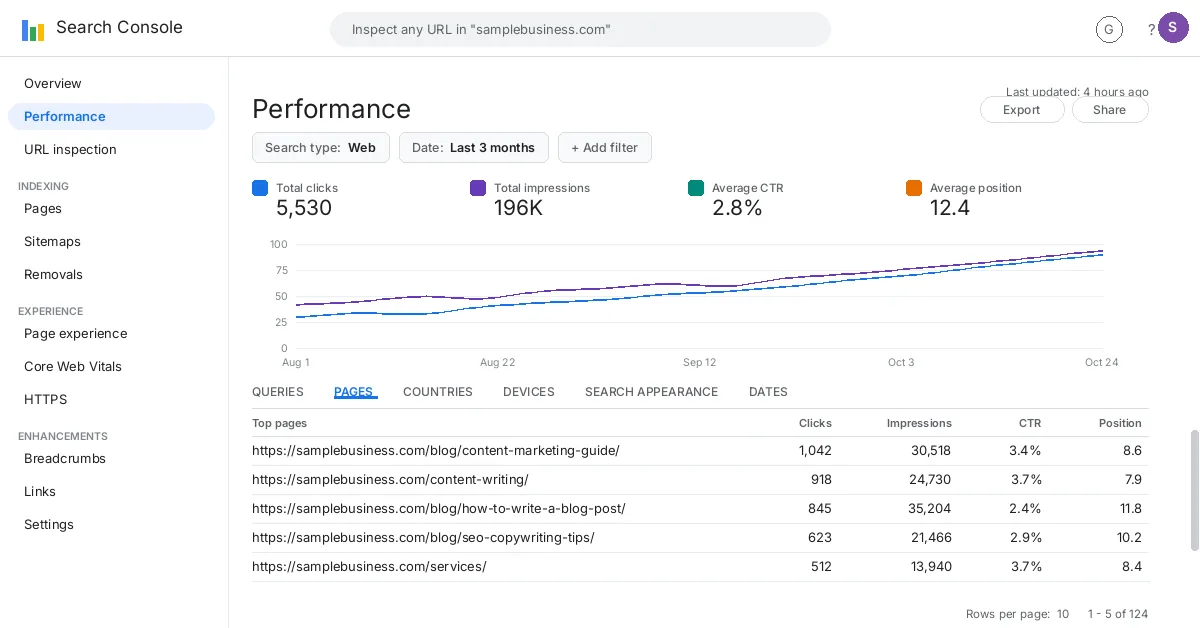Select the PAGES tab

[354, 392]
